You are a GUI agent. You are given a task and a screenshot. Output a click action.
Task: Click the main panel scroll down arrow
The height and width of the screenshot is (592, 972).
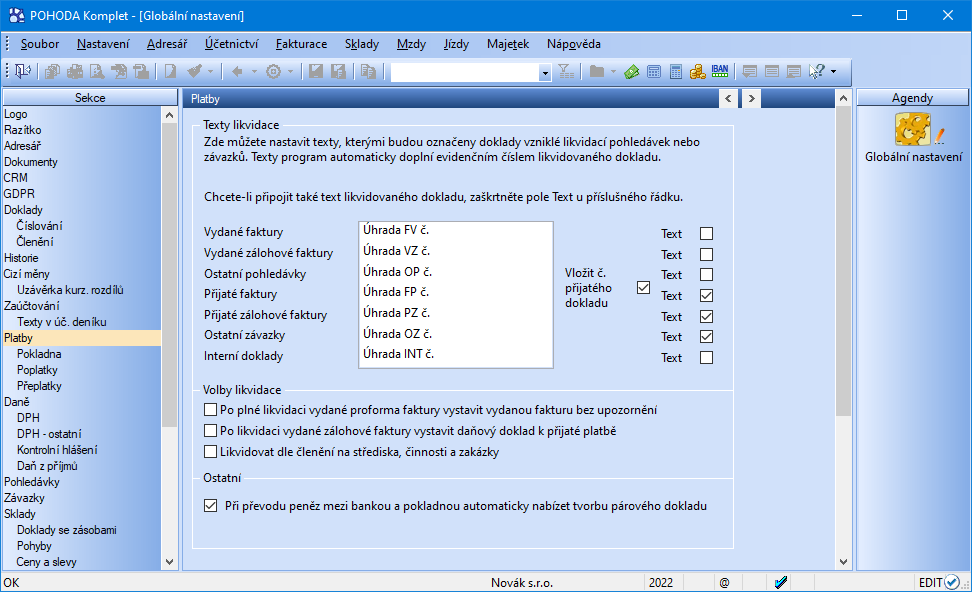click(x=843, y=562)
